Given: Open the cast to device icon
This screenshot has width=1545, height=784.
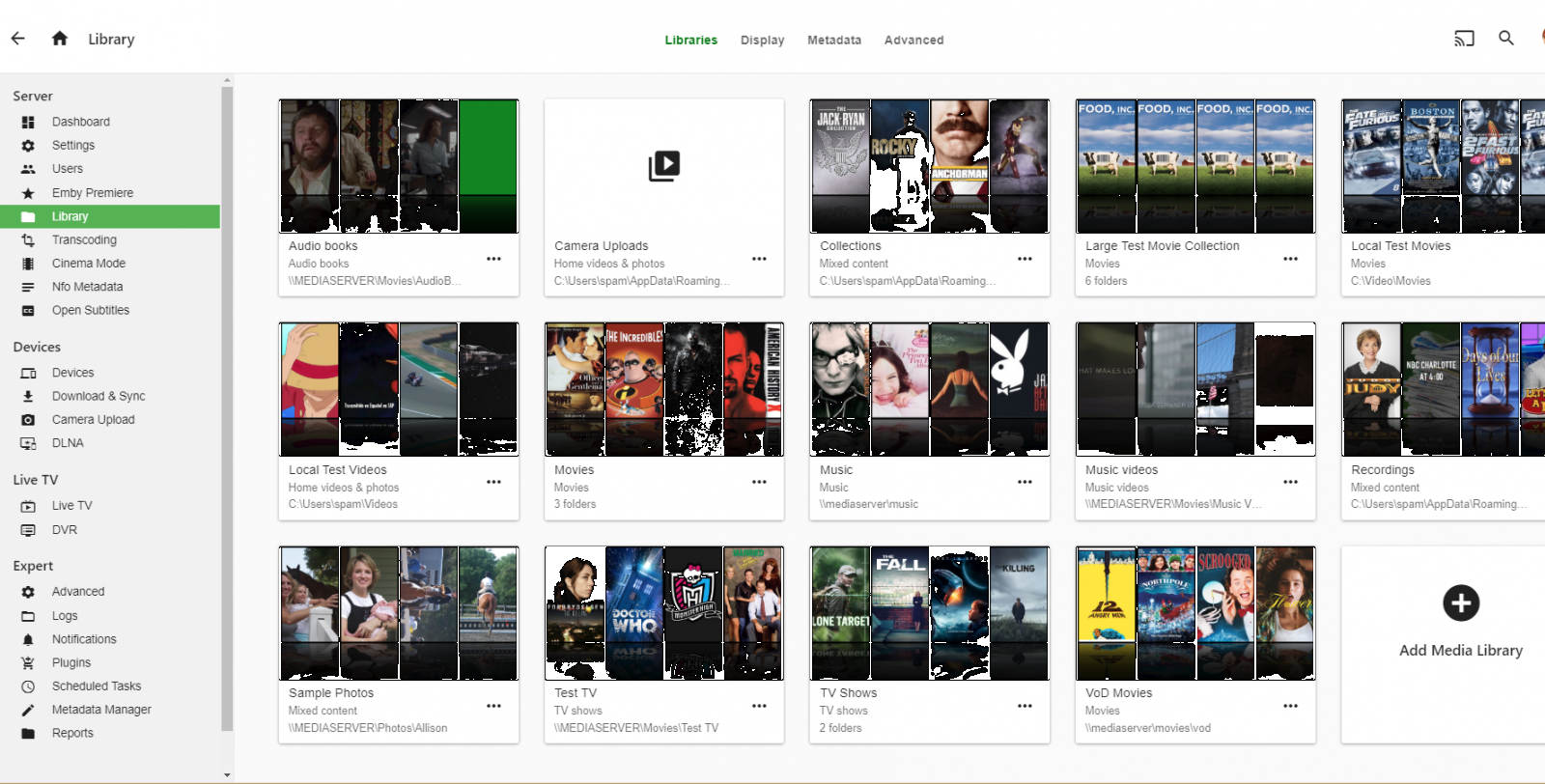Looking at the screenshot, I should pos(1464,39).
